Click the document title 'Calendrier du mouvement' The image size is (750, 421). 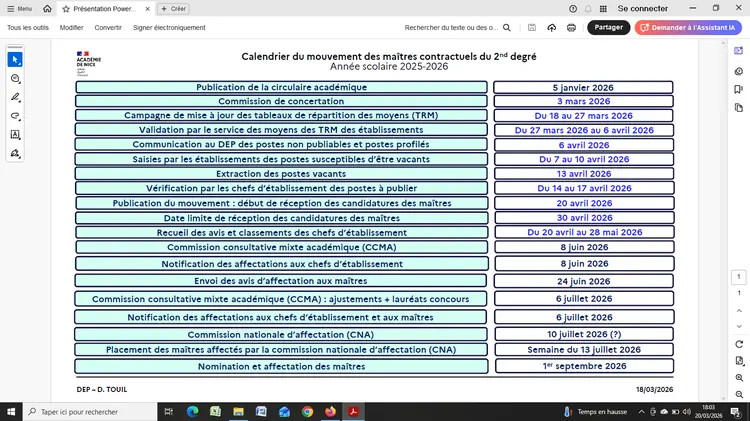point(388,56)
